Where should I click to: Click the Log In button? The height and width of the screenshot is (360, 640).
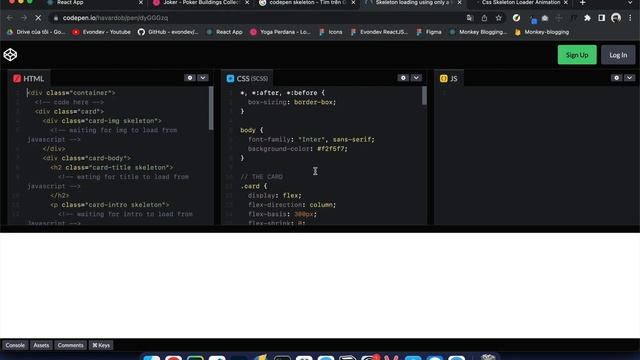[618, 55]
